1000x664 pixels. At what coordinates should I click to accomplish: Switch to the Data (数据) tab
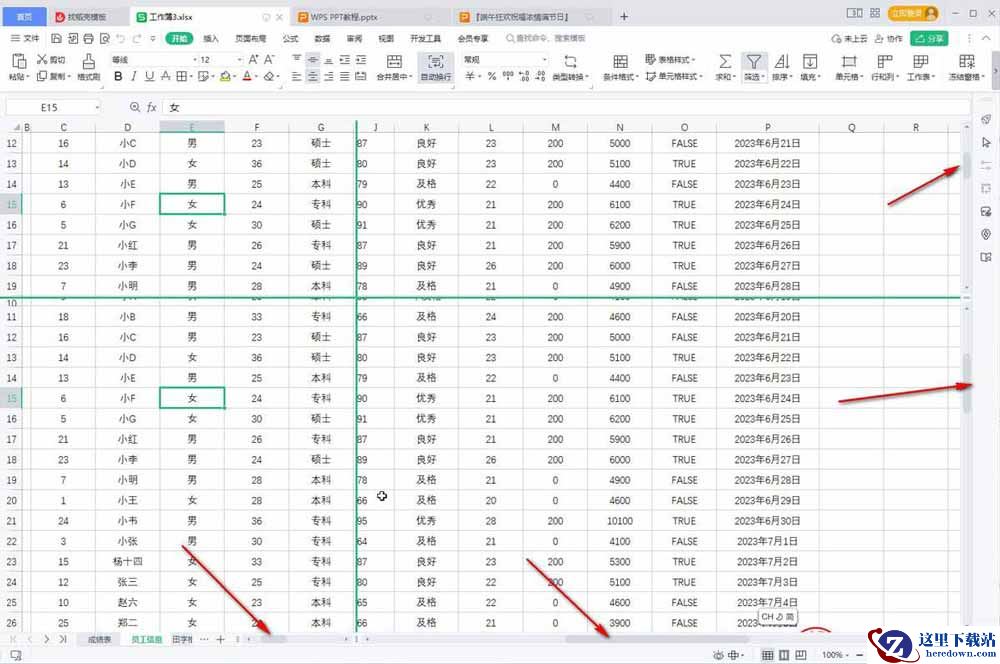pyautogui.click(x=322, y=39)
